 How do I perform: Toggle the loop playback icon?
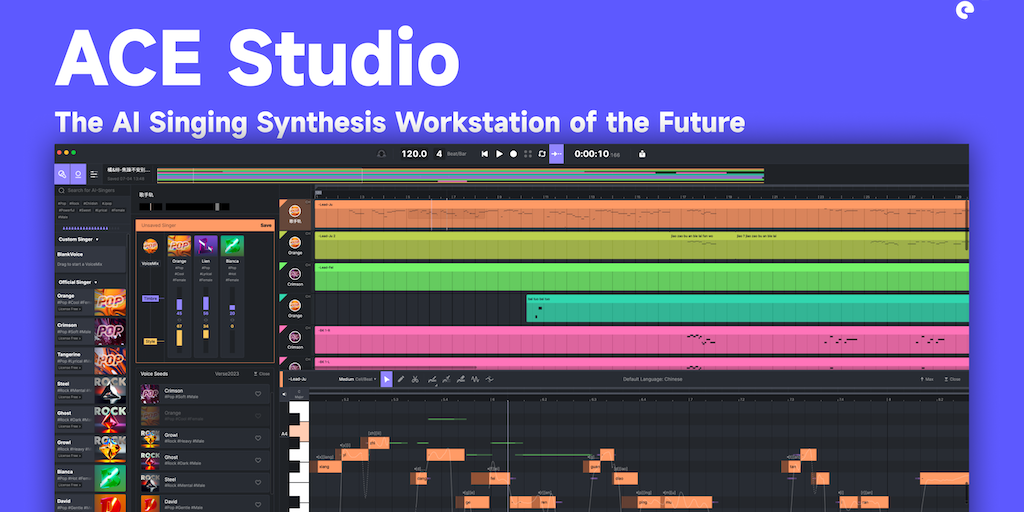[x=541, y=154]
